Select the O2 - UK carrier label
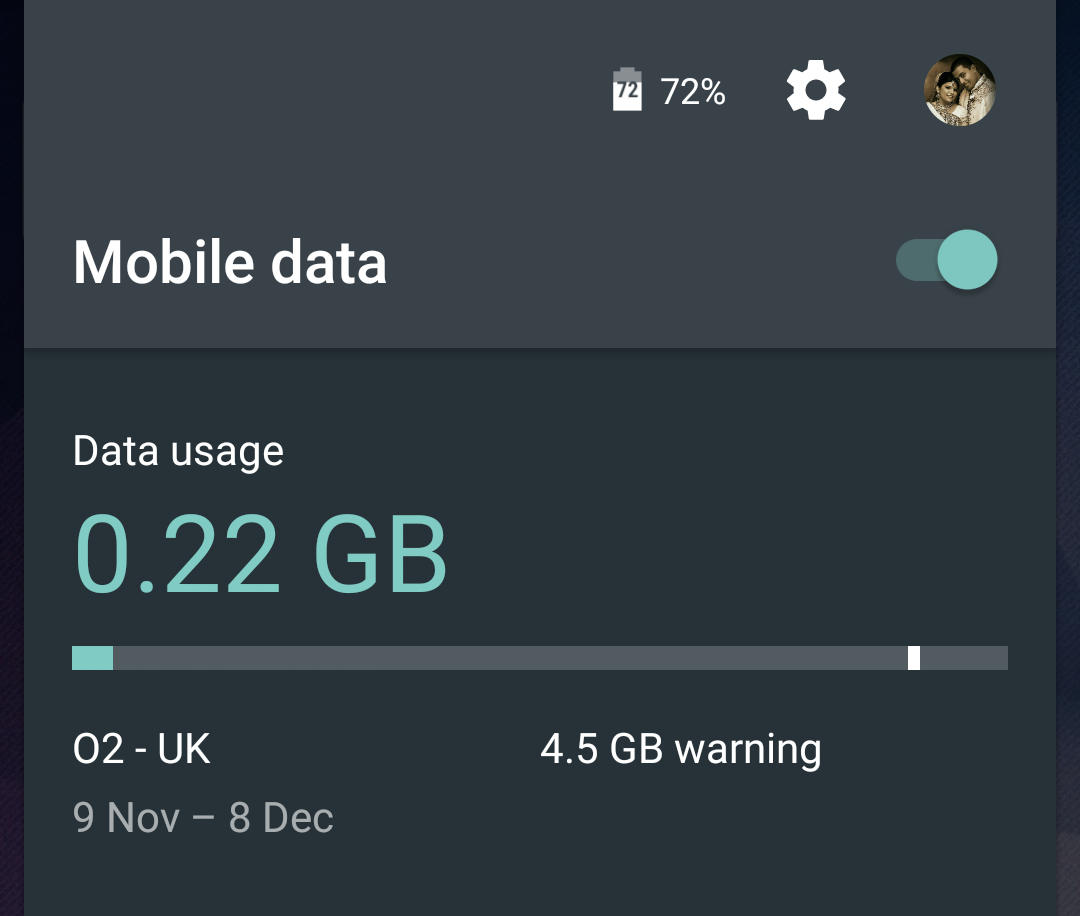 click(x=141, y=749)
